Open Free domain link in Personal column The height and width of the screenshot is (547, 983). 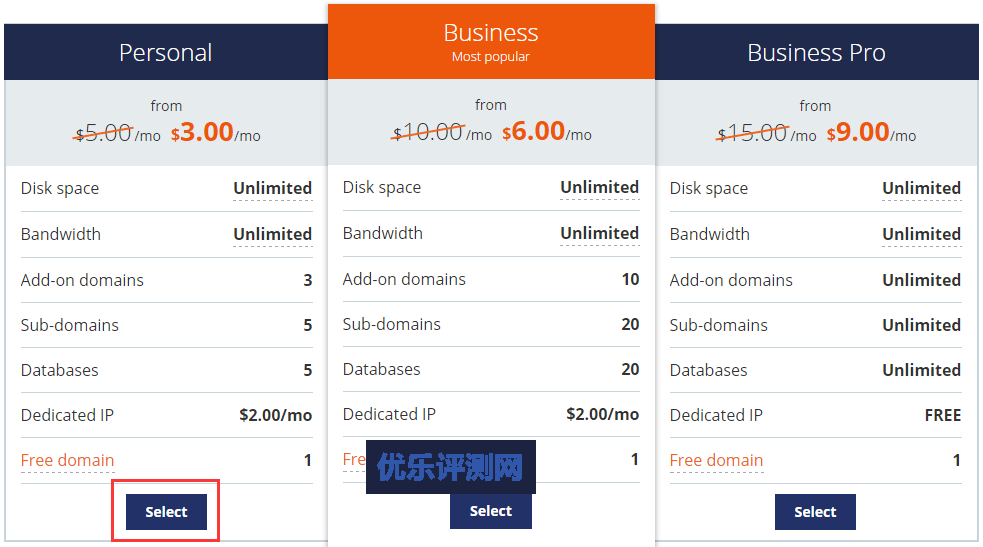pos(67,461)
